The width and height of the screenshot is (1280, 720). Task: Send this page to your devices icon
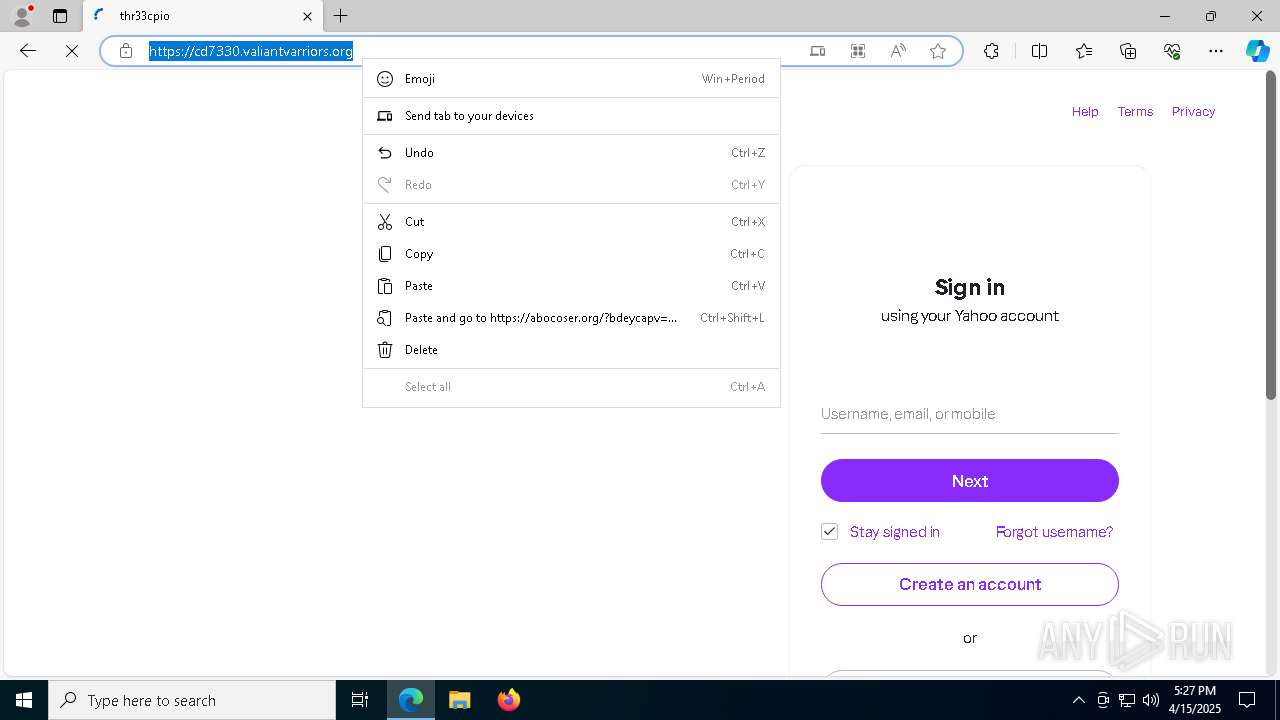point(818,51)
